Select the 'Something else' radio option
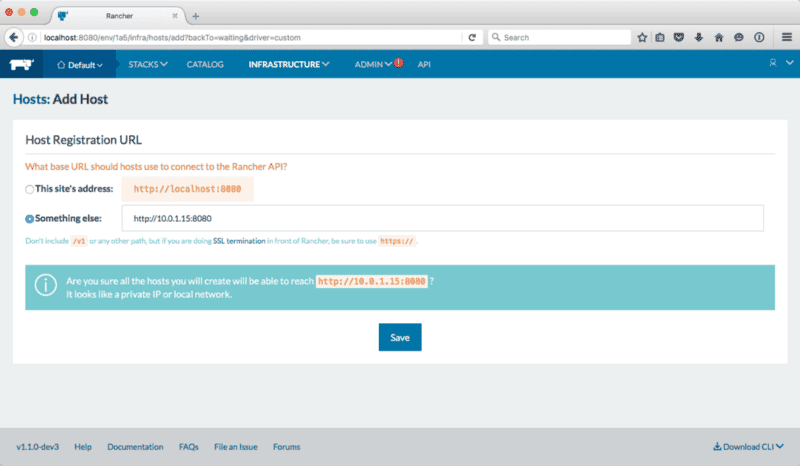This screenshot has width=800, height=466. tap(30, 218)
